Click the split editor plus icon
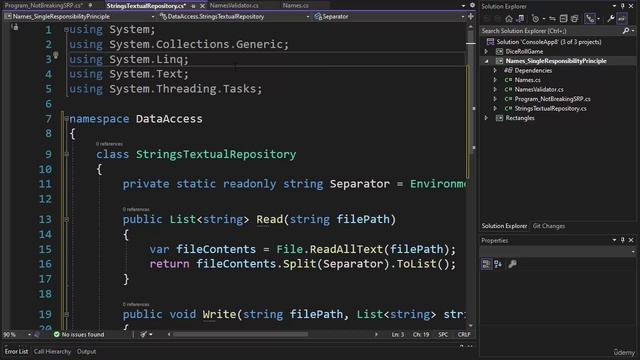This screenshot has width=640, height=360. (x=471, y=17)
